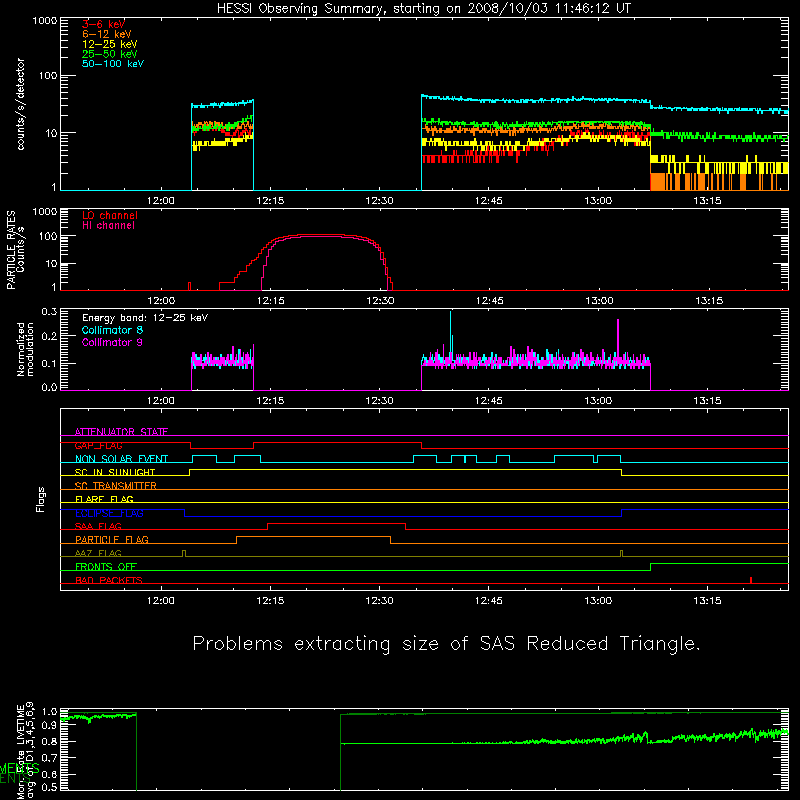Click the 'Energy band: 12-25 keV' annotation
Image resolution: width=800 pixels, height=800 pixels.
click(145, 318)
